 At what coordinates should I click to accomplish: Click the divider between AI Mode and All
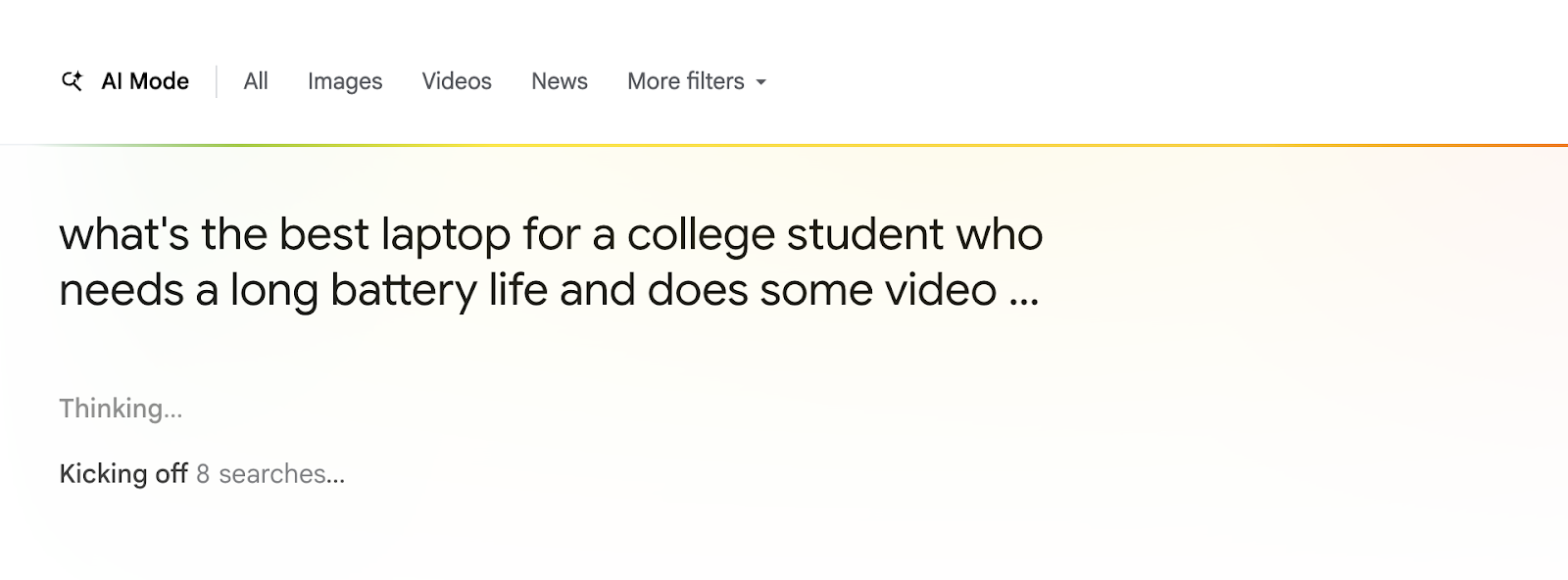[217, 81]
